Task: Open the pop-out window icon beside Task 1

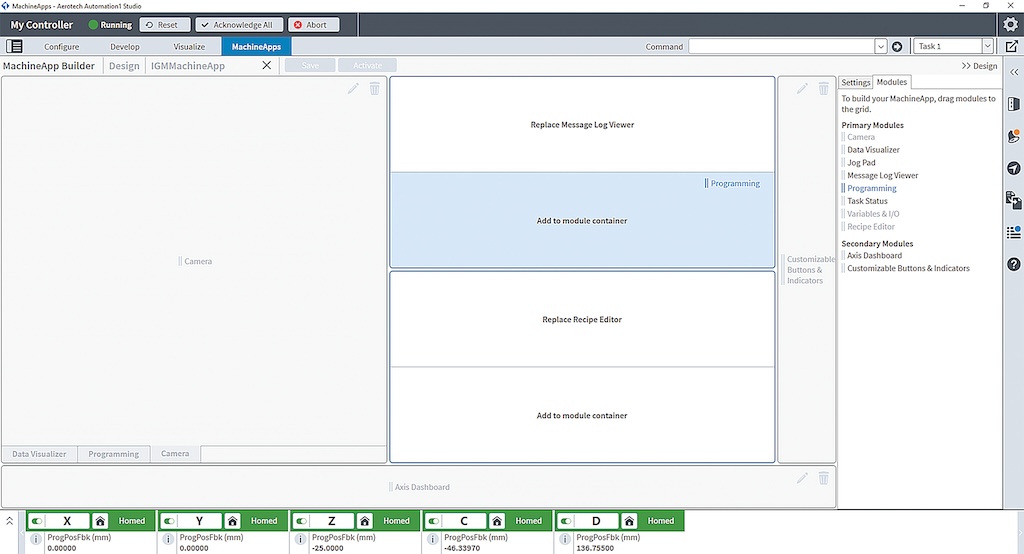Action: 1011,46
